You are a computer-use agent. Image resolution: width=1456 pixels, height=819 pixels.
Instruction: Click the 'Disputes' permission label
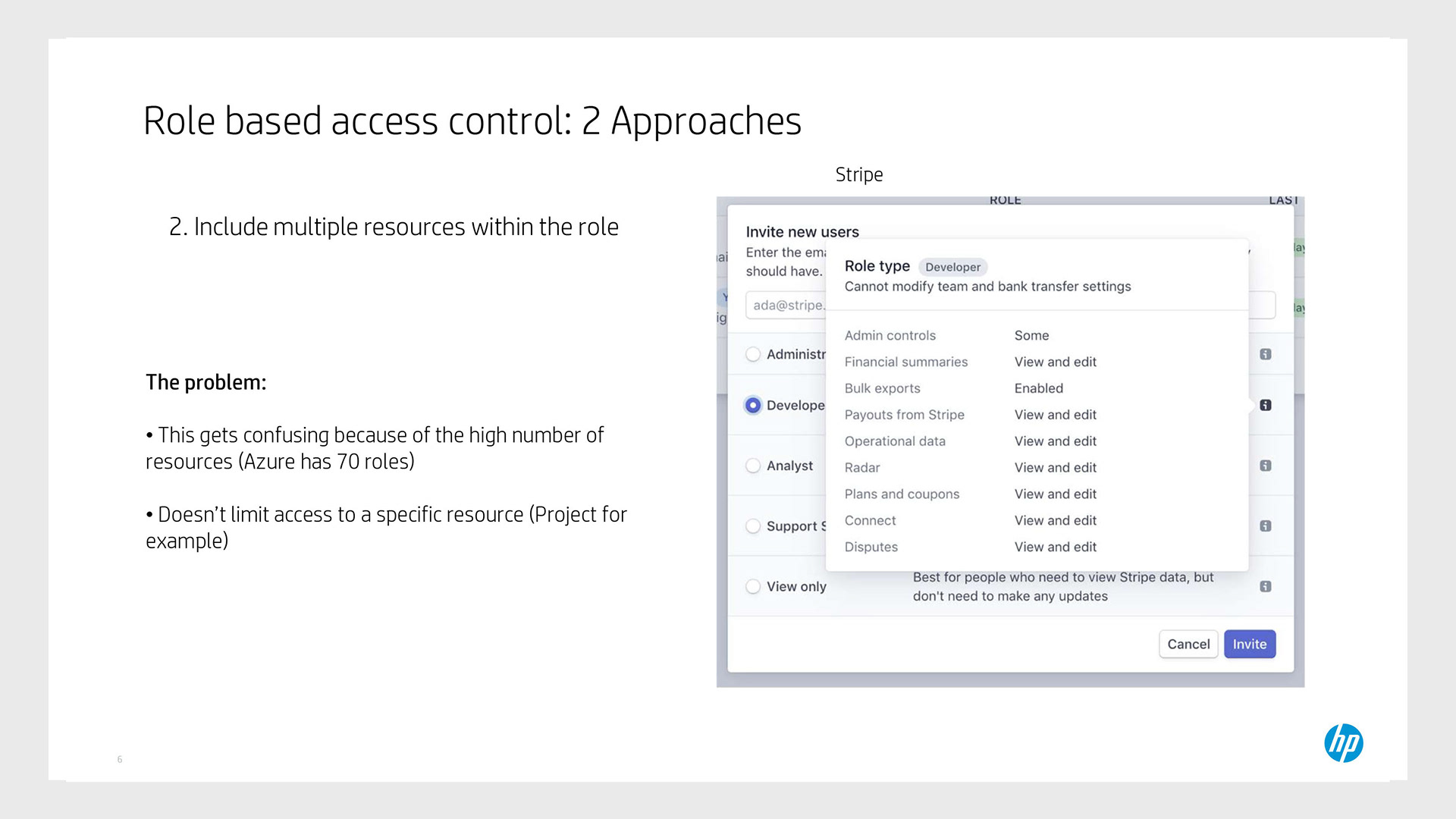coord(871,547)
